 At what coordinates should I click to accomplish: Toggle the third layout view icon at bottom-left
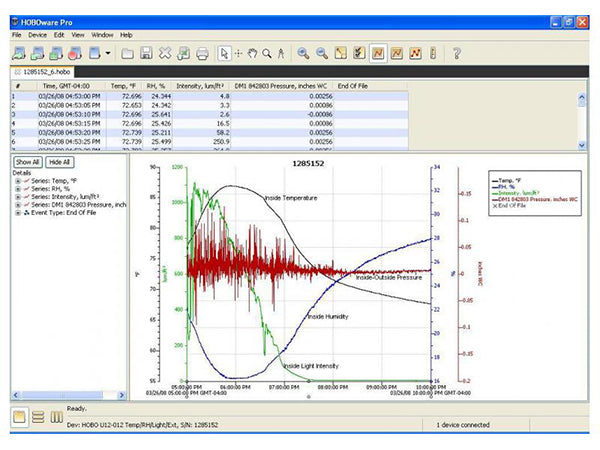coord(55,416)
